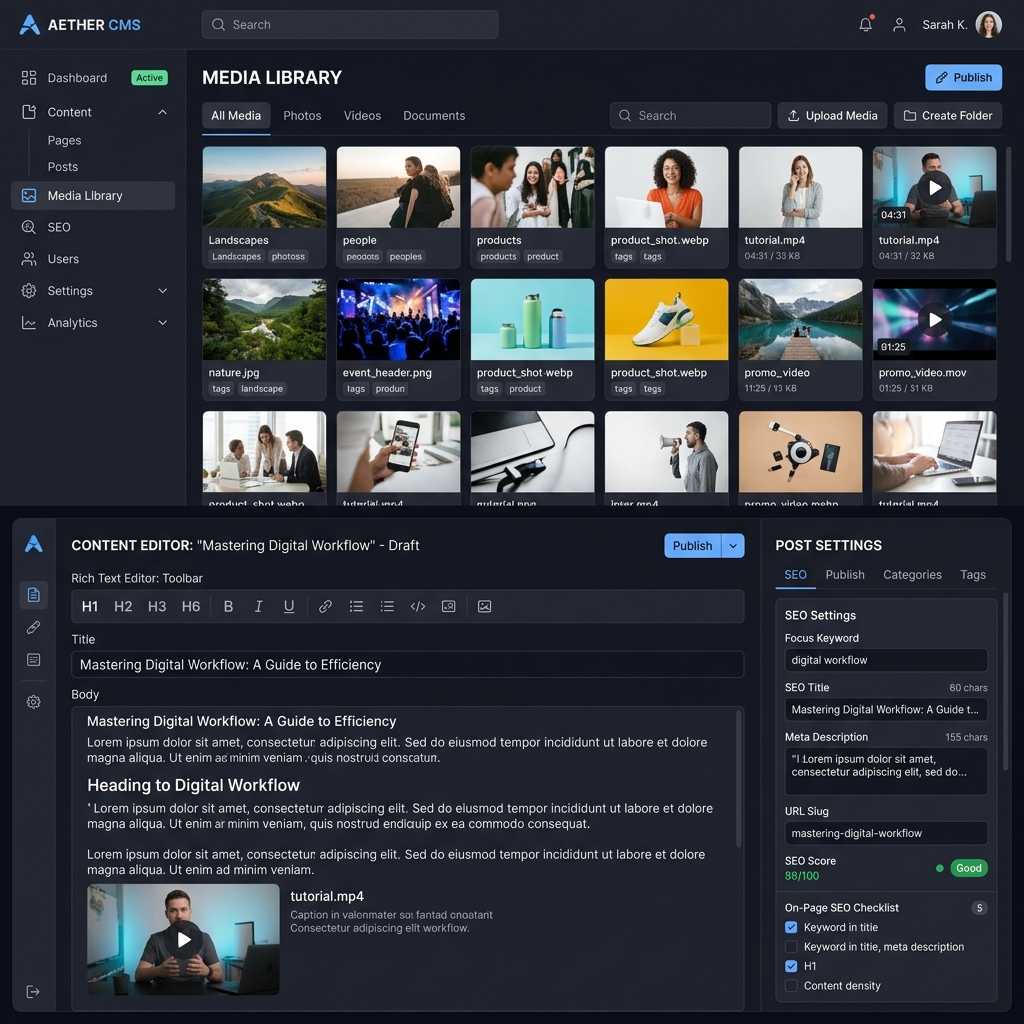Expand the Settings sidebar menu

click(x=162, y=291)
